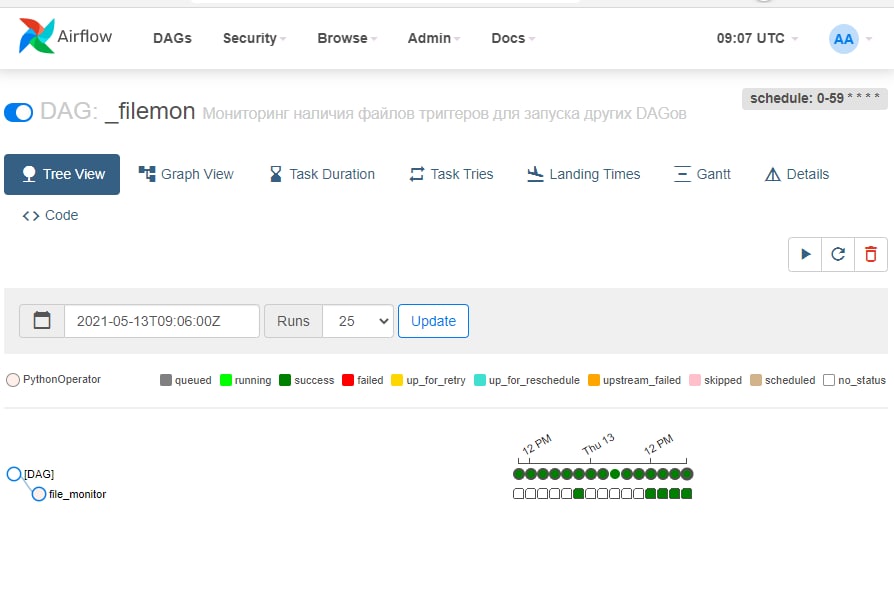The width and height of the screenshot is (894, 607).
Task: Click the first DAG run circle
Action: click(x=518, y=474)
